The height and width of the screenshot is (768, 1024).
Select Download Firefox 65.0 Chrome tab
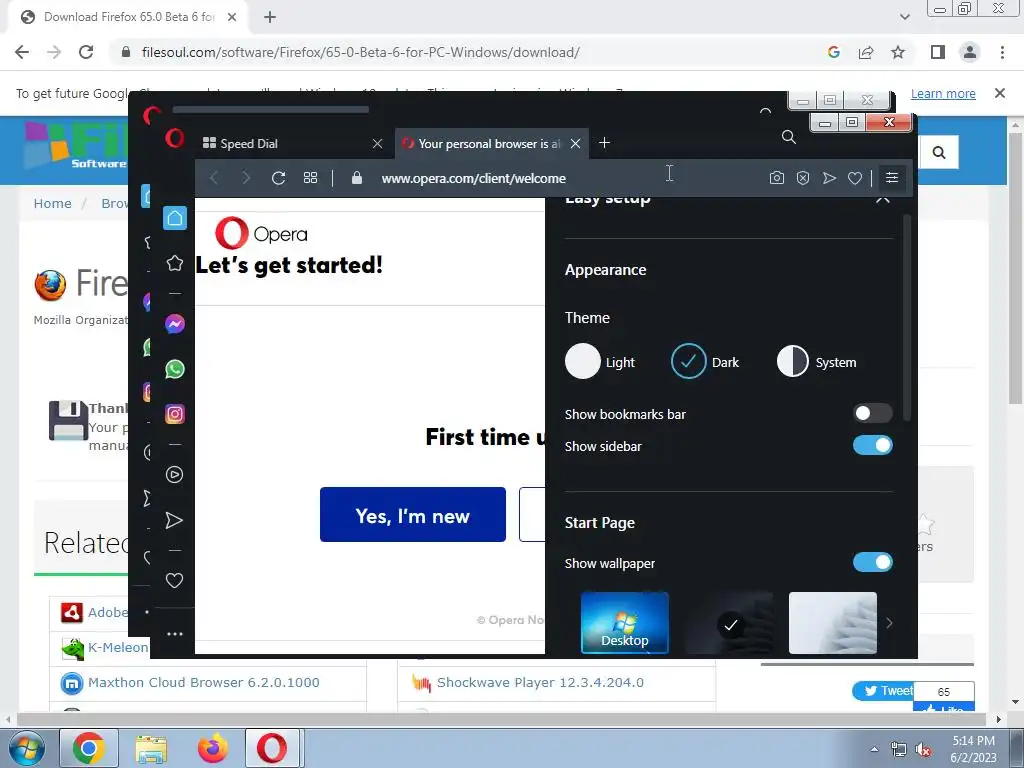coord(129,17)
